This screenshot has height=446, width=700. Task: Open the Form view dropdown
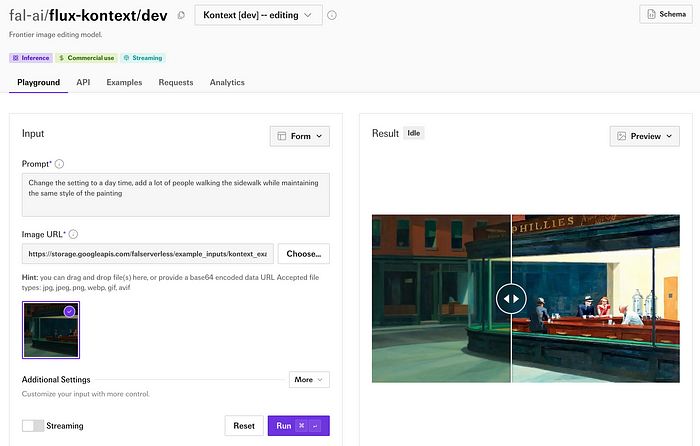pyautogui.click(x=300, y=136)
